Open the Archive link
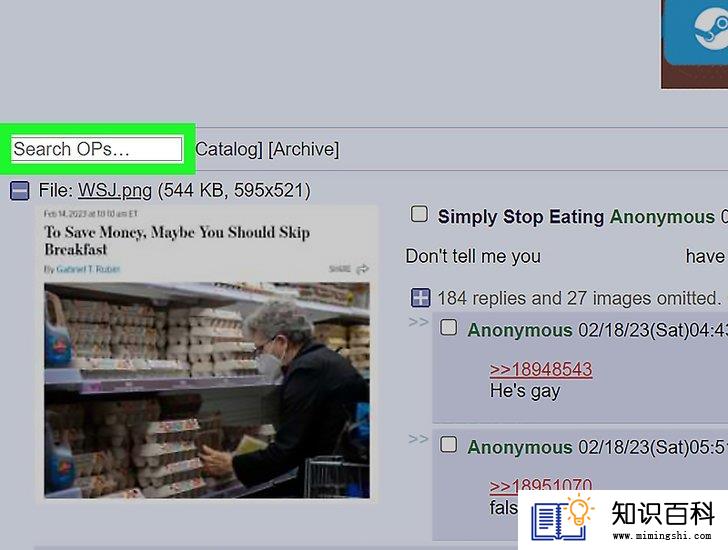 pos(304,149)
